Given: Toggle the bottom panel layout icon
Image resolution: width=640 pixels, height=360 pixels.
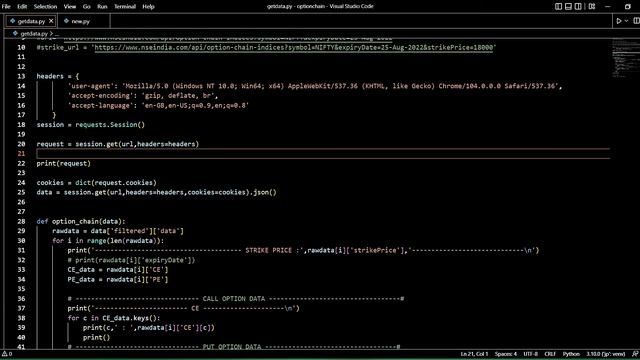Looking at the screenshot, I should (568, 7).
